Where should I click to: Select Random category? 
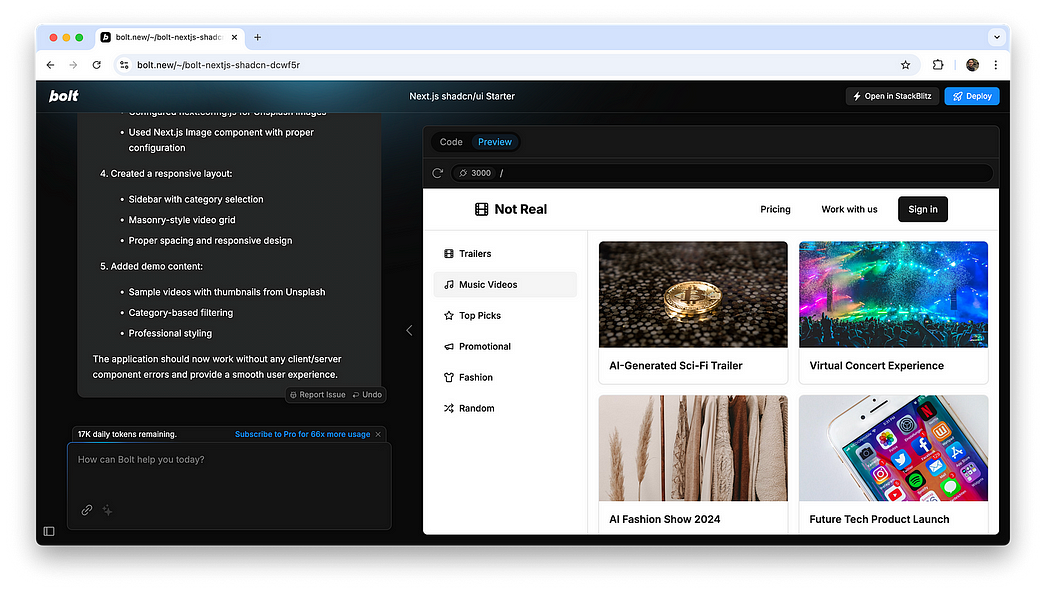(x=505, y=408)
